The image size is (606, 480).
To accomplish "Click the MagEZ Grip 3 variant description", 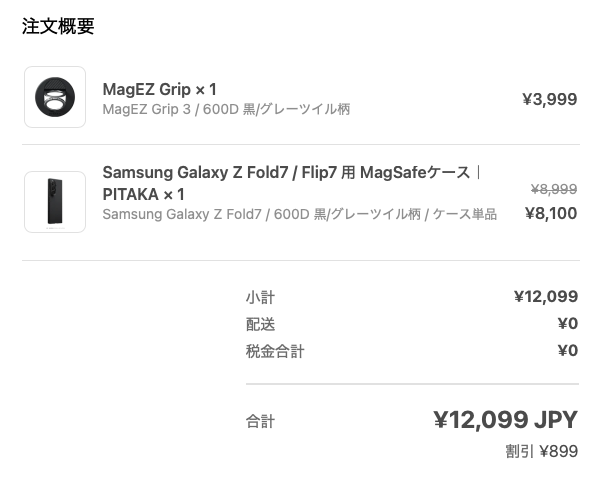I will pos(226,109).
